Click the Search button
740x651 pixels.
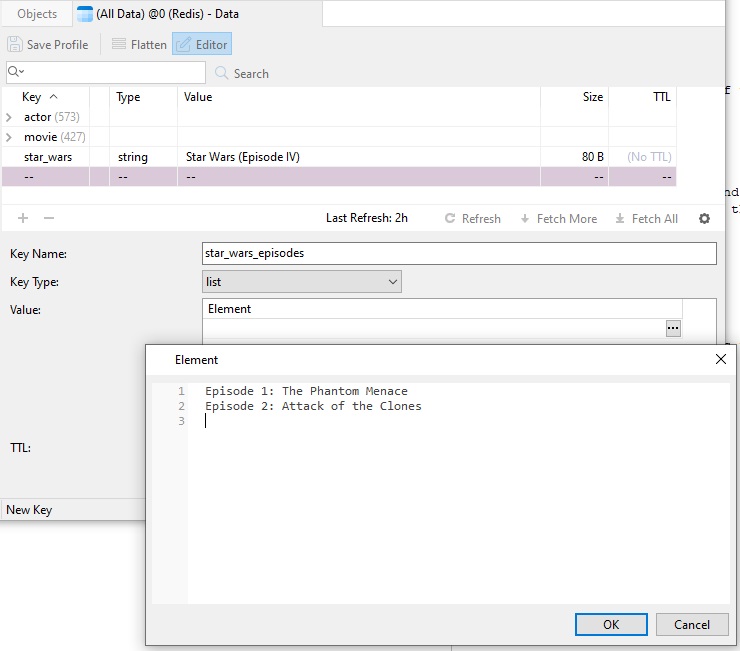[x=242, y=73]
